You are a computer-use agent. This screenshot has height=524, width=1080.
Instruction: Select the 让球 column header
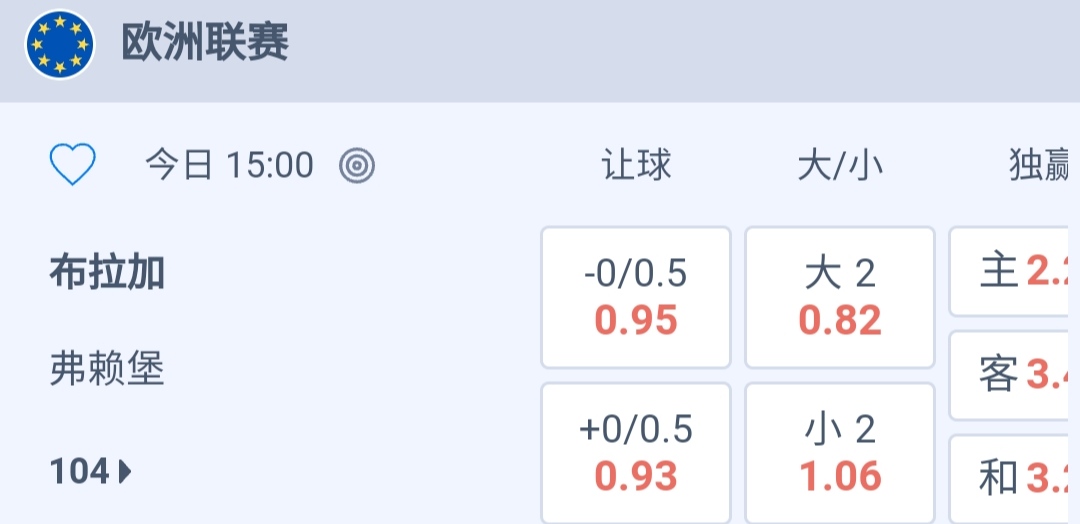pyautogui.click(x=636, y=165)
